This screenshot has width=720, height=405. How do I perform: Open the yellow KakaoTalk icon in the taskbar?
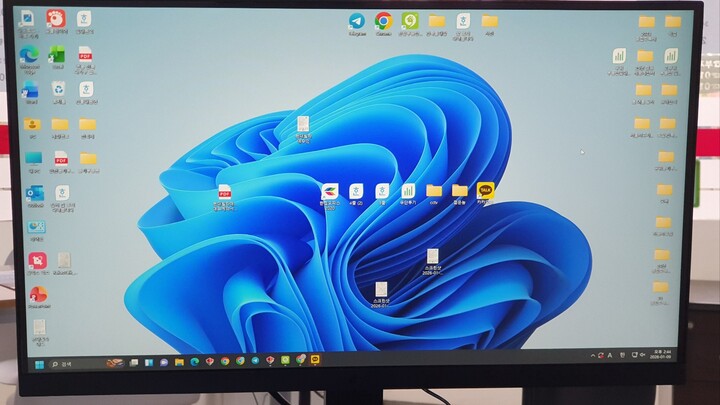click(316, 361)
